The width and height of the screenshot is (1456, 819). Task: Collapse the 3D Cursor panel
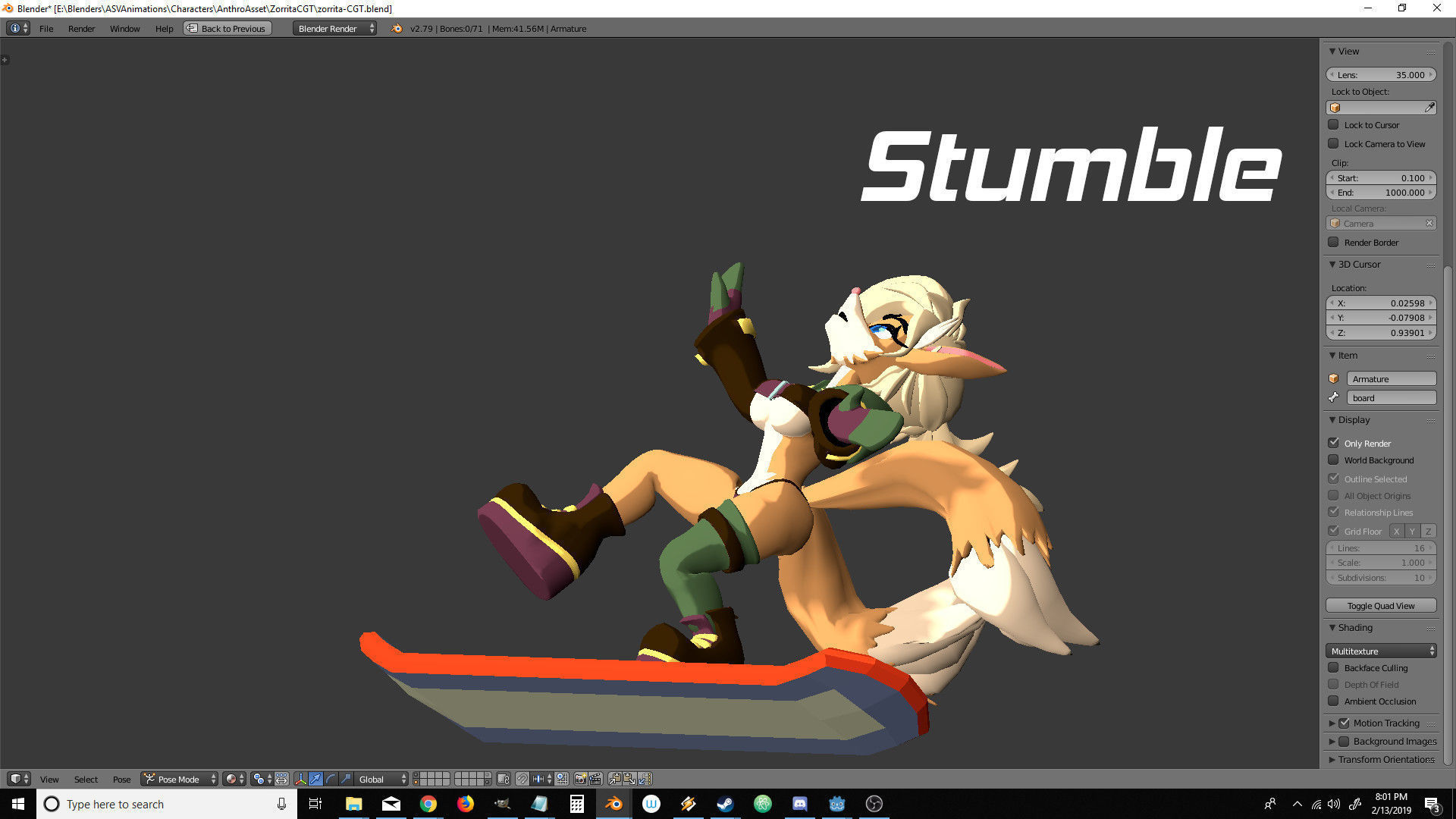click(x=1332, y=265)
